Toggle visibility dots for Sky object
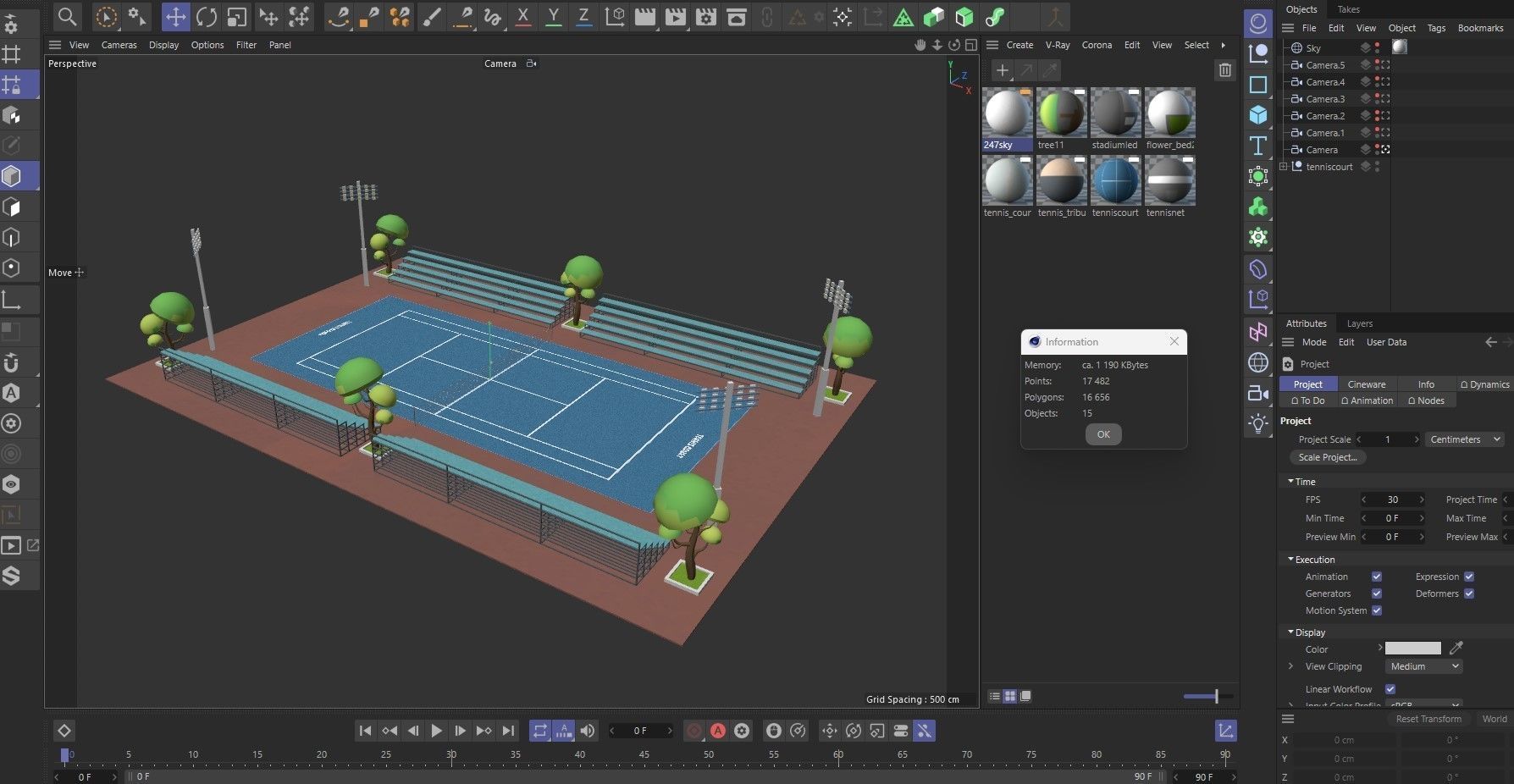This screenshot has width=1514, height=784. pyautogui.click(x=1378, y=48)
